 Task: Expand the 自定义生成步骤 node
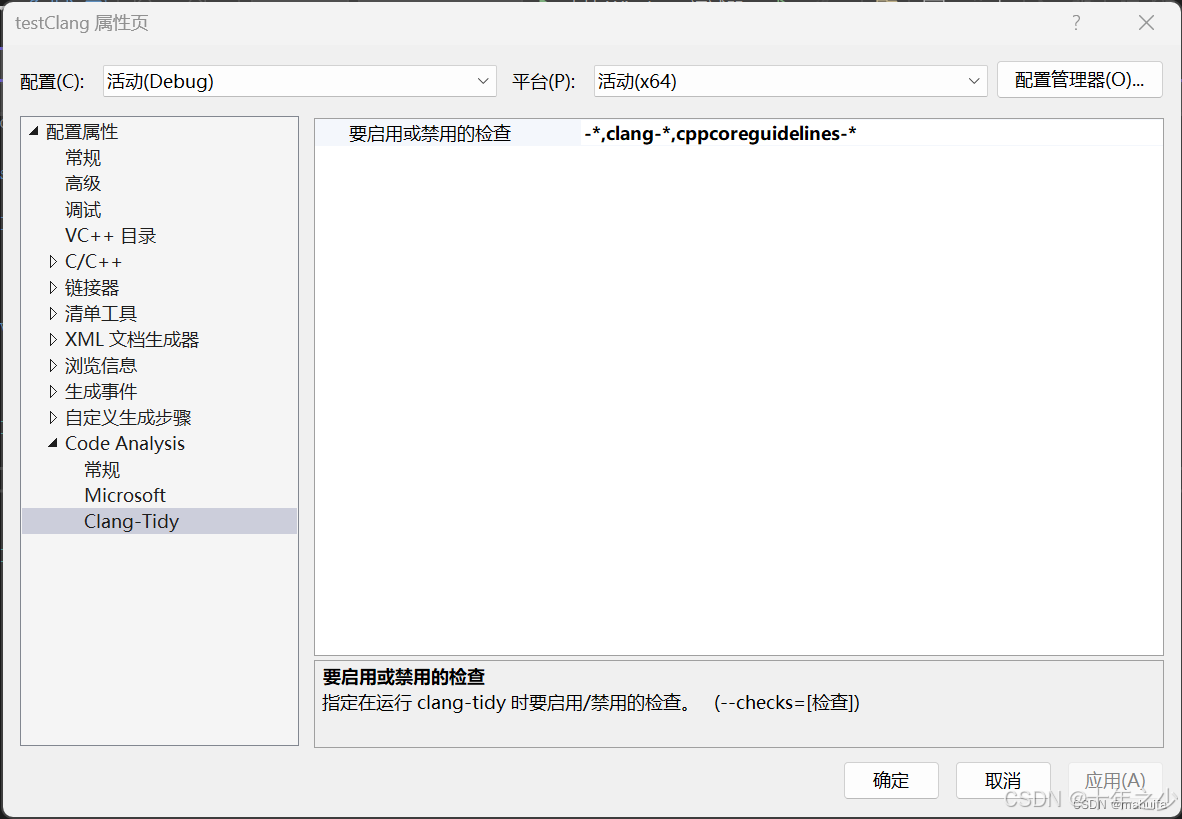pyautogui.click(x=53, y=417)
